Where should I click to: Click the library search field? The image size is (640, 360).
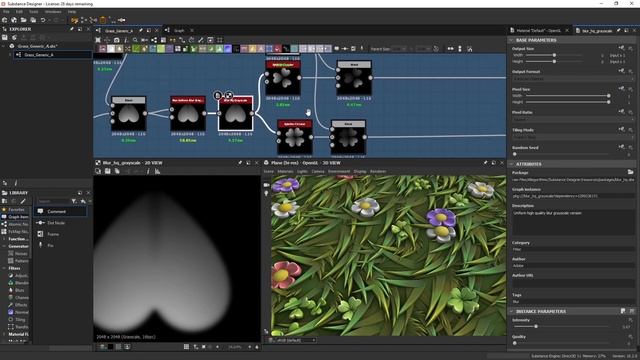pyautogui.click(x=53, y=201)
